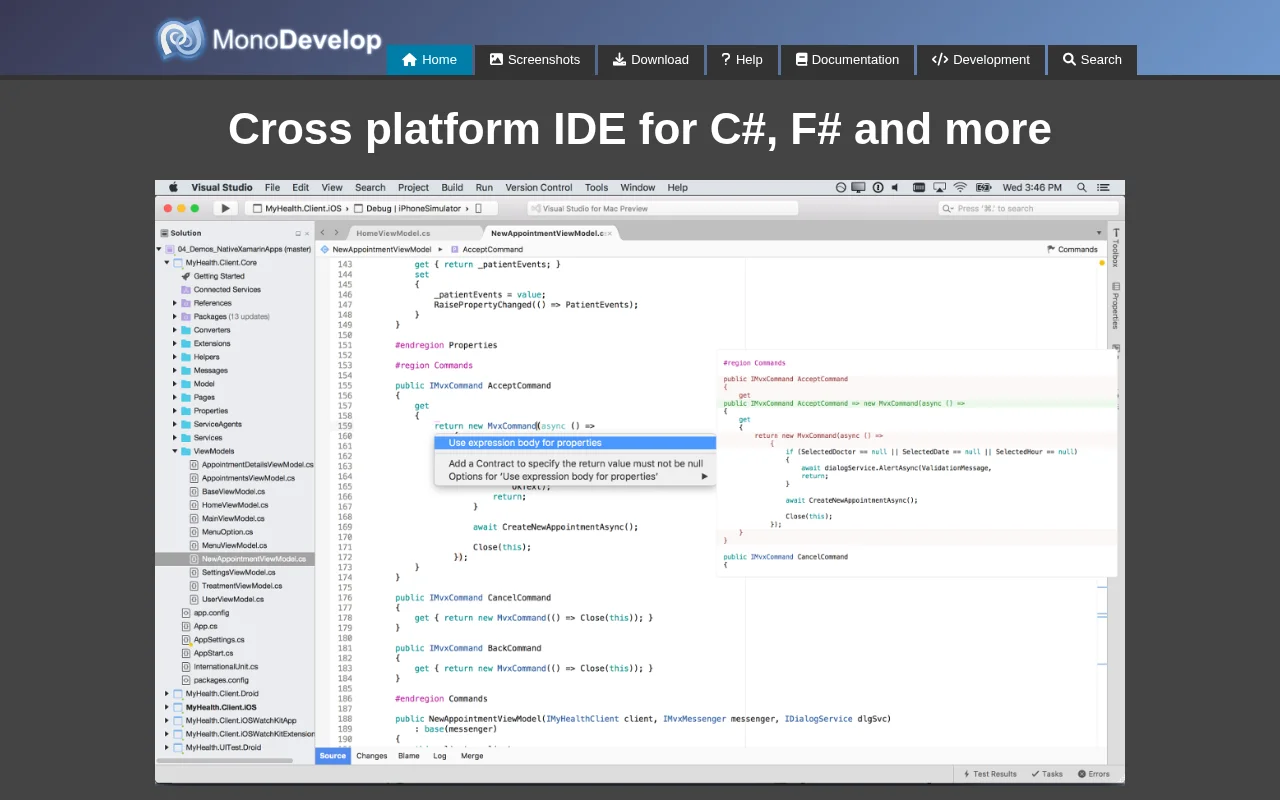The width and height of the screenshot is (1280, 800).
Task: Expand the Packages folder
Action: (x=175, y=316)
